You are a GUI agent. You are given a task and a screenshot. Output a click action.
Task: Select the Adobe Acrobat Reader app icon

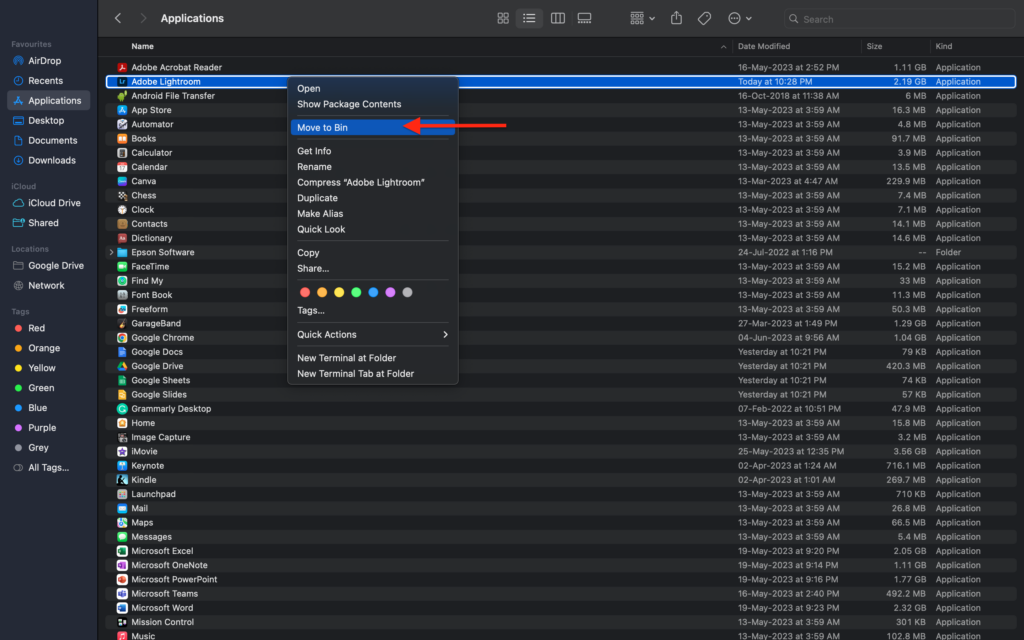click(x=122, y=67)
